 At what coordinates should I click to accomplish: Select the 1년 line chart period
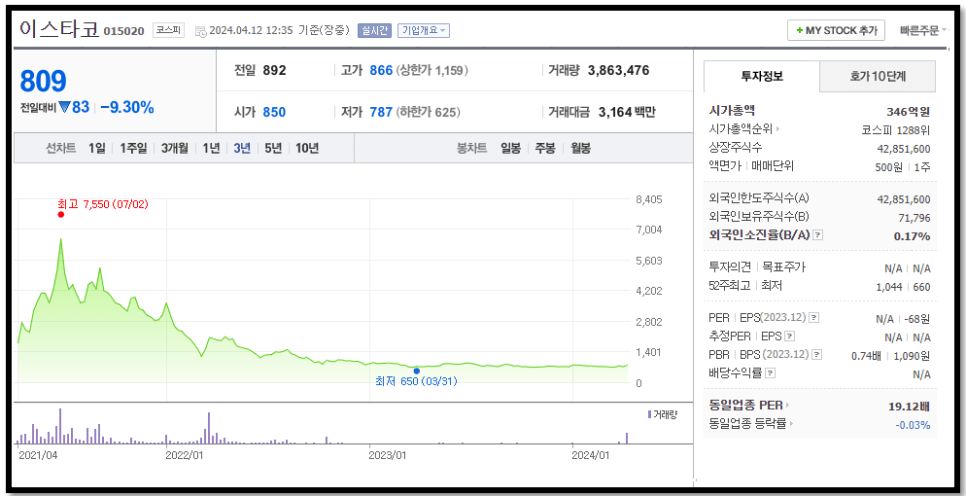(x=211, y=148)
